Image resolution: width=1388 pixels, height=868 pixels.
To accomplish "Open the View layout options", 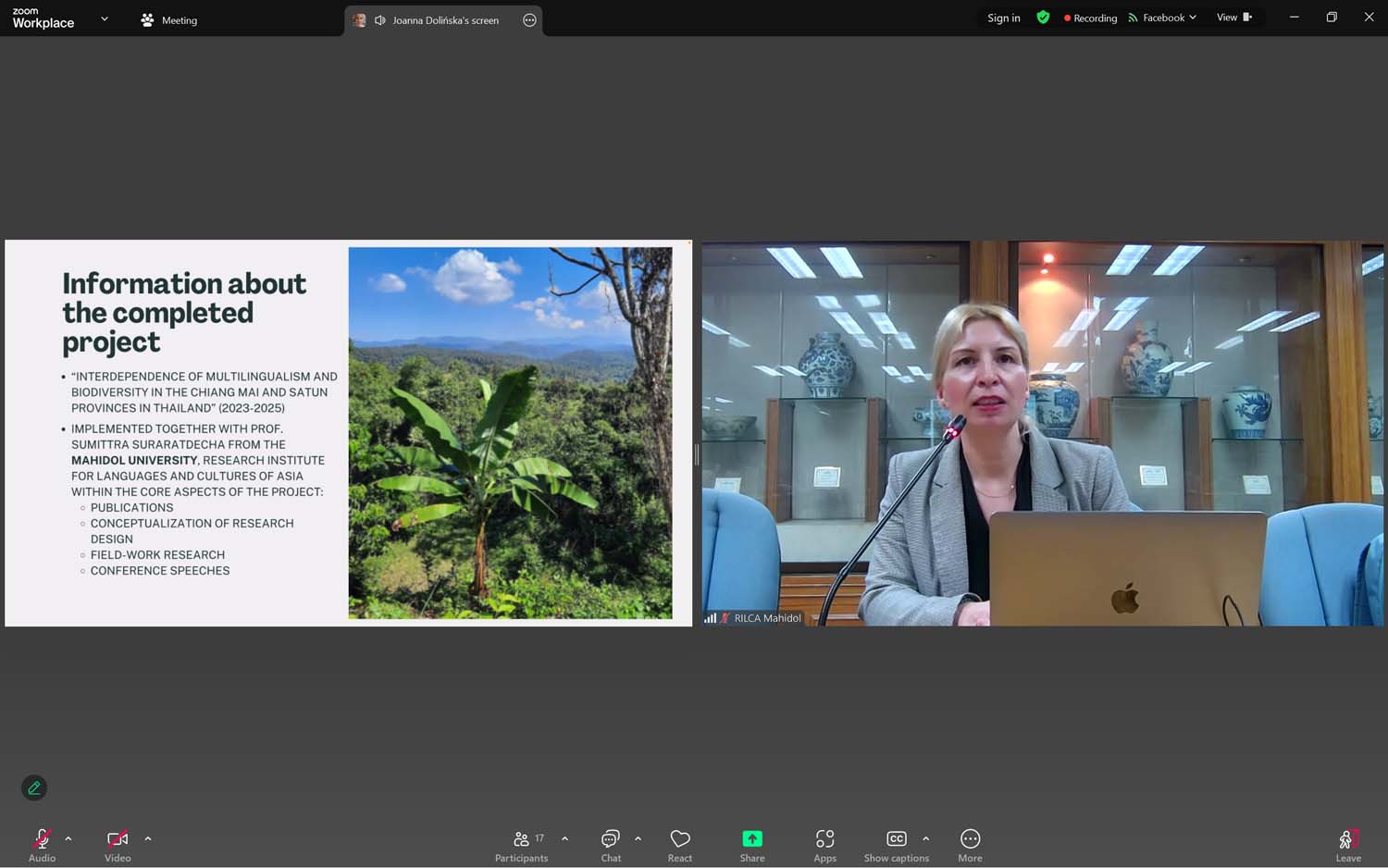I will point(1233,18).
